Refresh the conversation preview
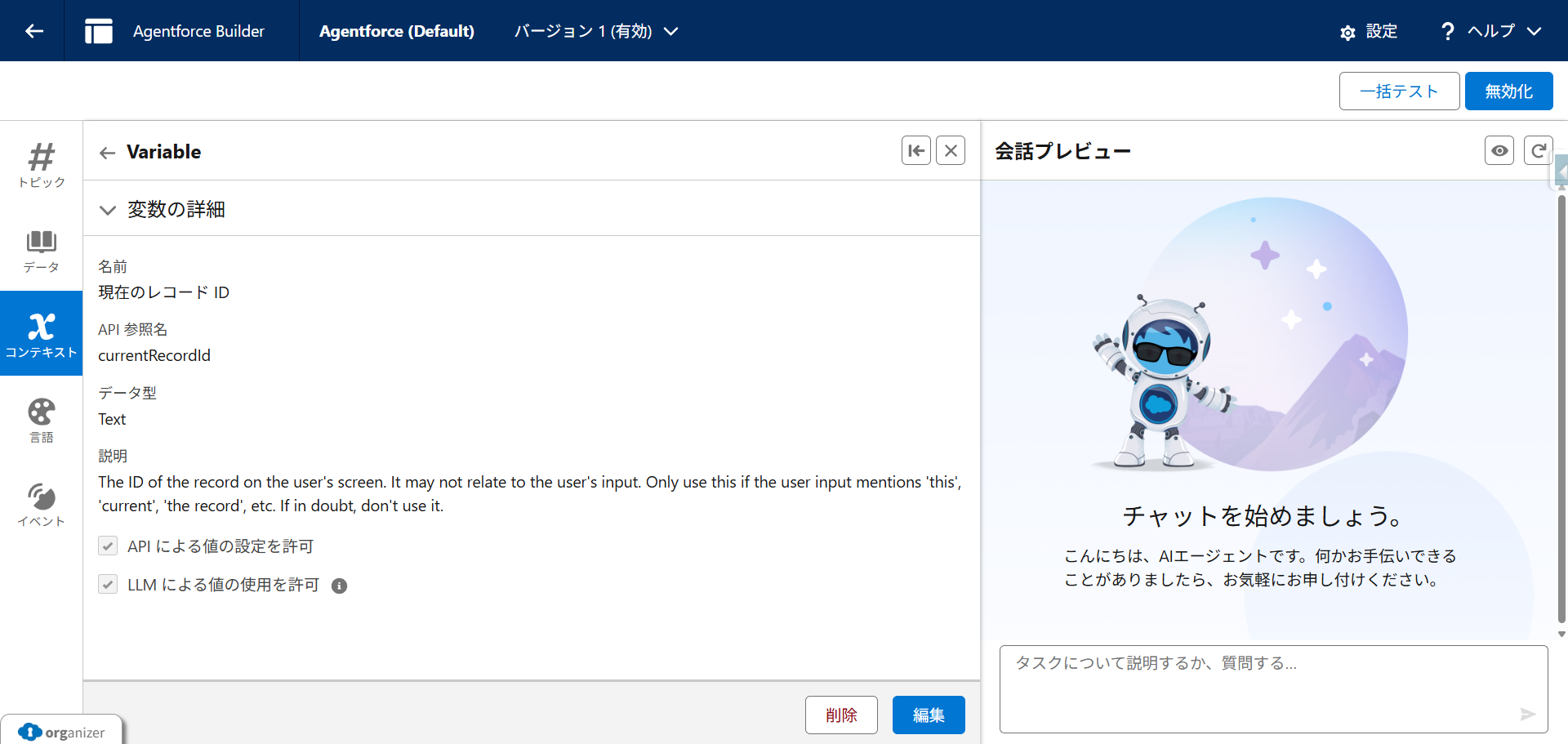This screenshot has height=744, width=1568. coord(1539,150)
